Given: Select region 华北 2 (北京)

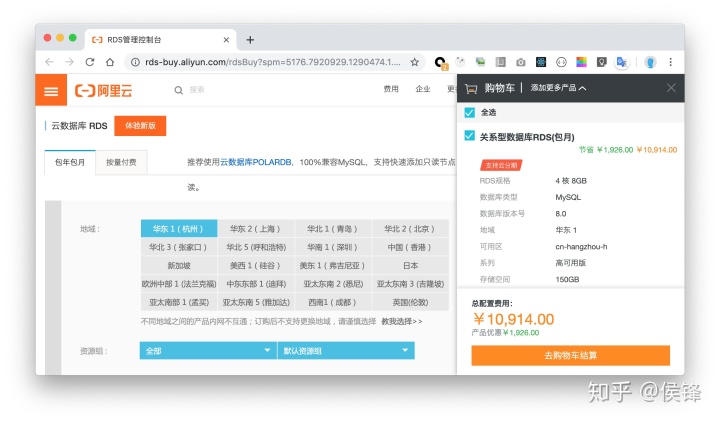Looking at the screenshot, I should (x=410, y=229).
